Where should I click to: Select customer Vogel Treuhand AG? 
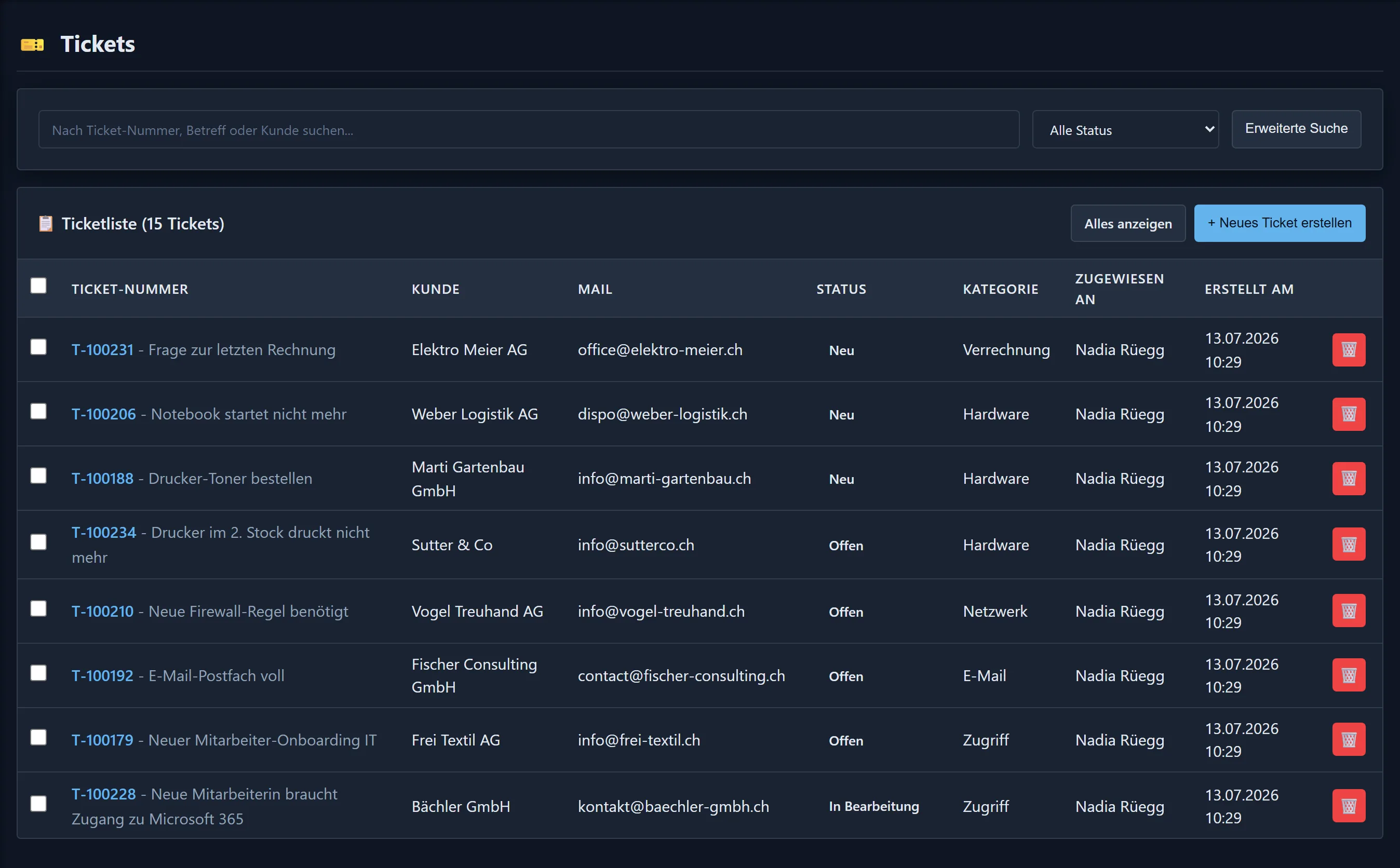tap(477, 612)
